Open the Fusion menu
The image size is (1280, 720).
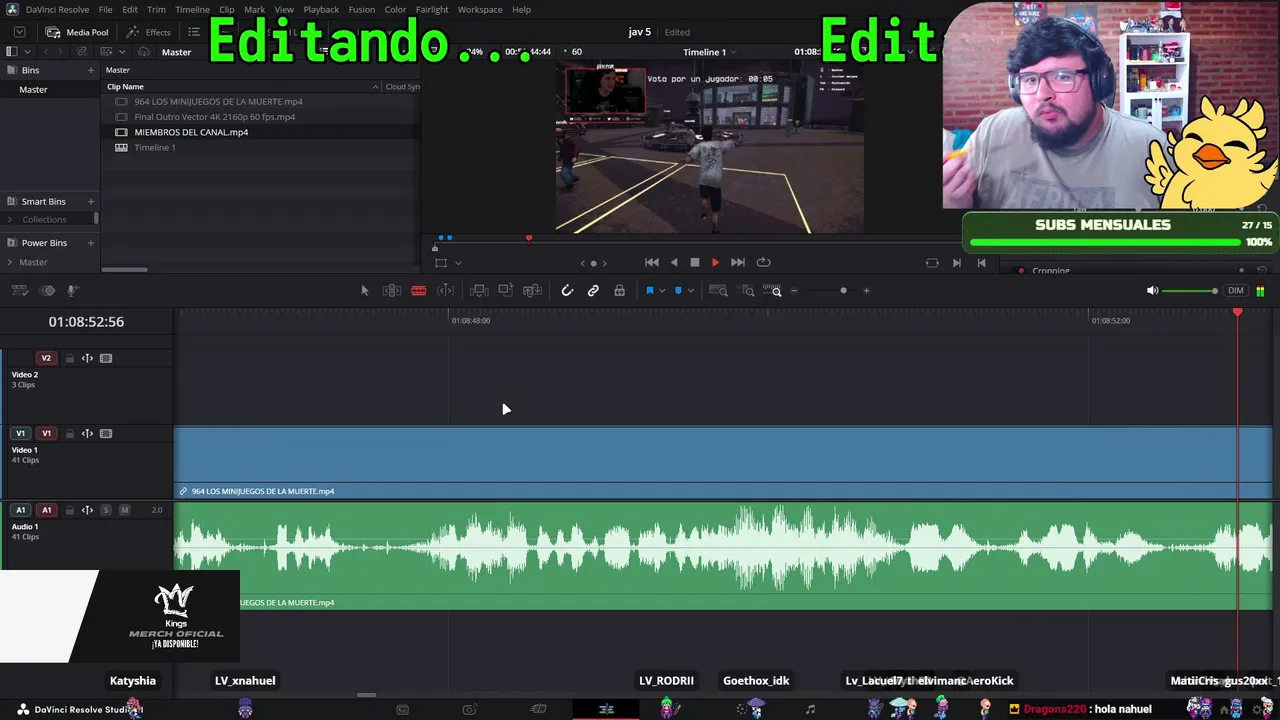pyautogui.click(x=361, y=10)
